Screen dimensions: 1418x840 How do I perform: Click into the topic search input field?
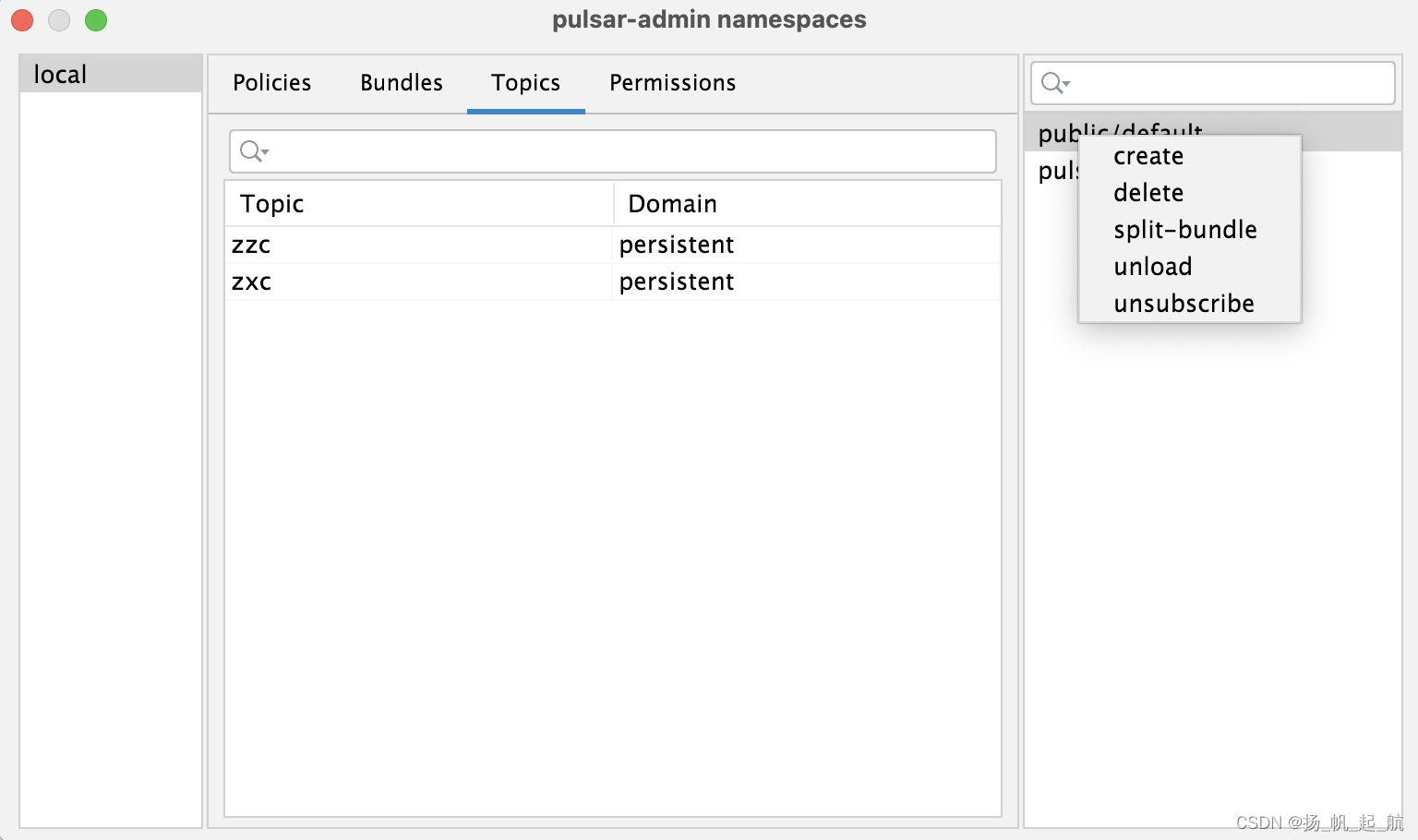click(554, 150)
